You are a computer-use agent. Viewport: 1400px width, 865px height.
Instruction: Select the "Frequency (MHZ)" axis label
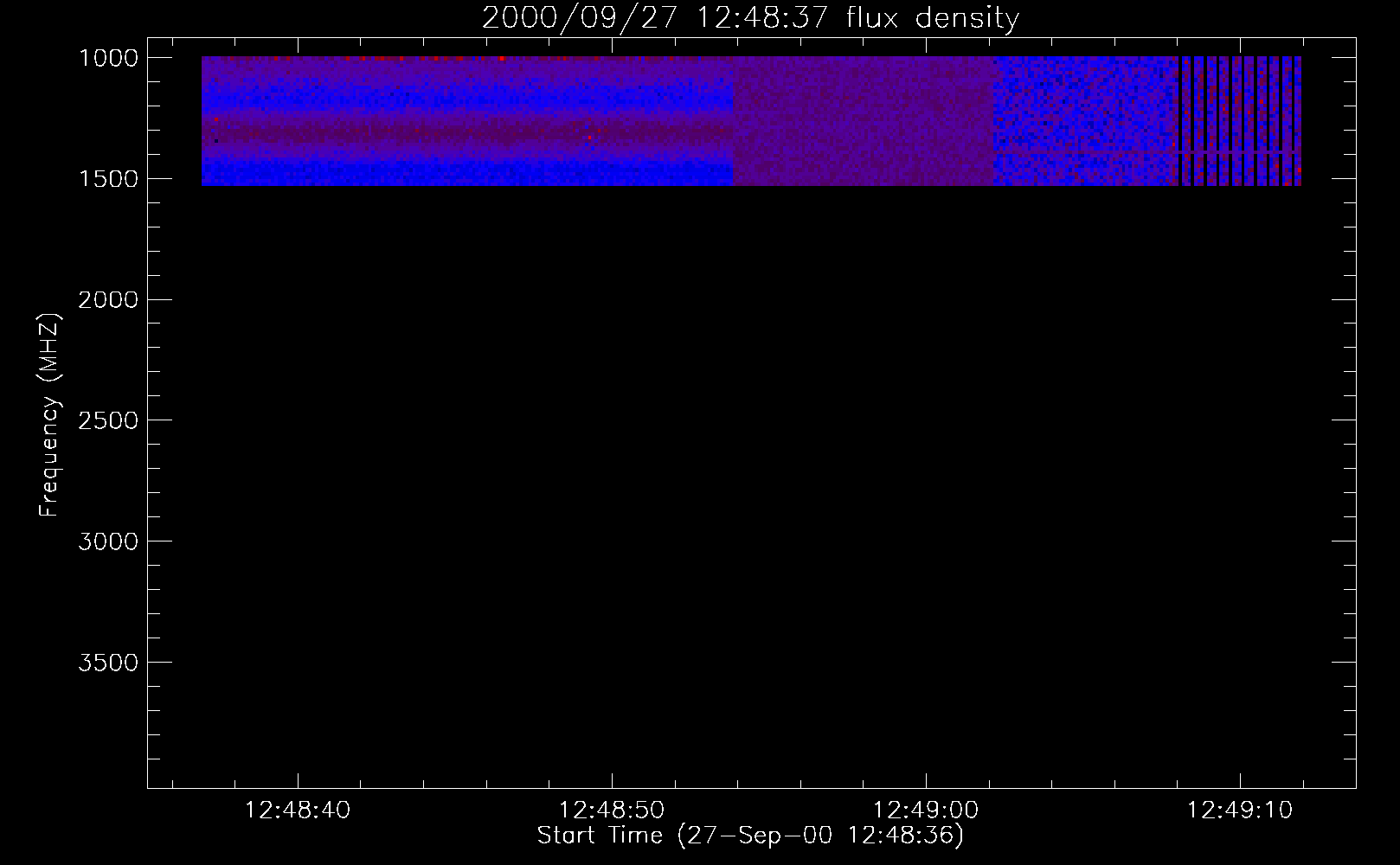[x=48, y=414]
